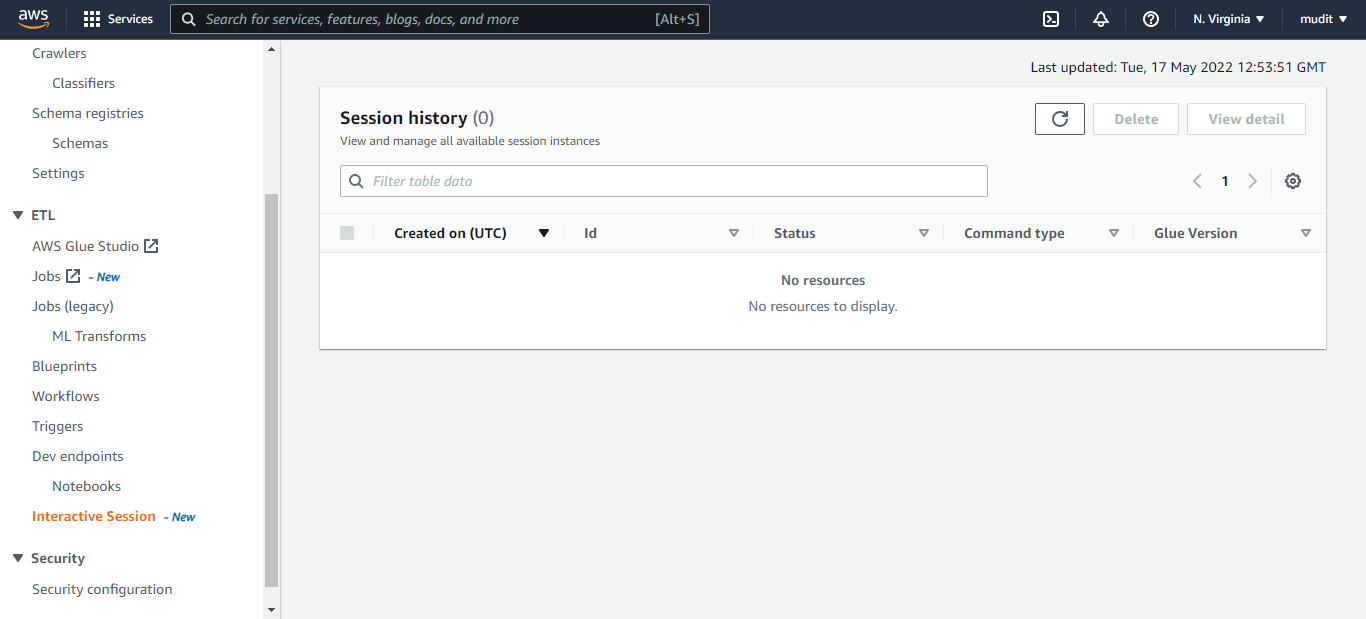1366x619 pixels.
Task: Open Jobs (legacy) in sidebar
Action: [73, 306]
